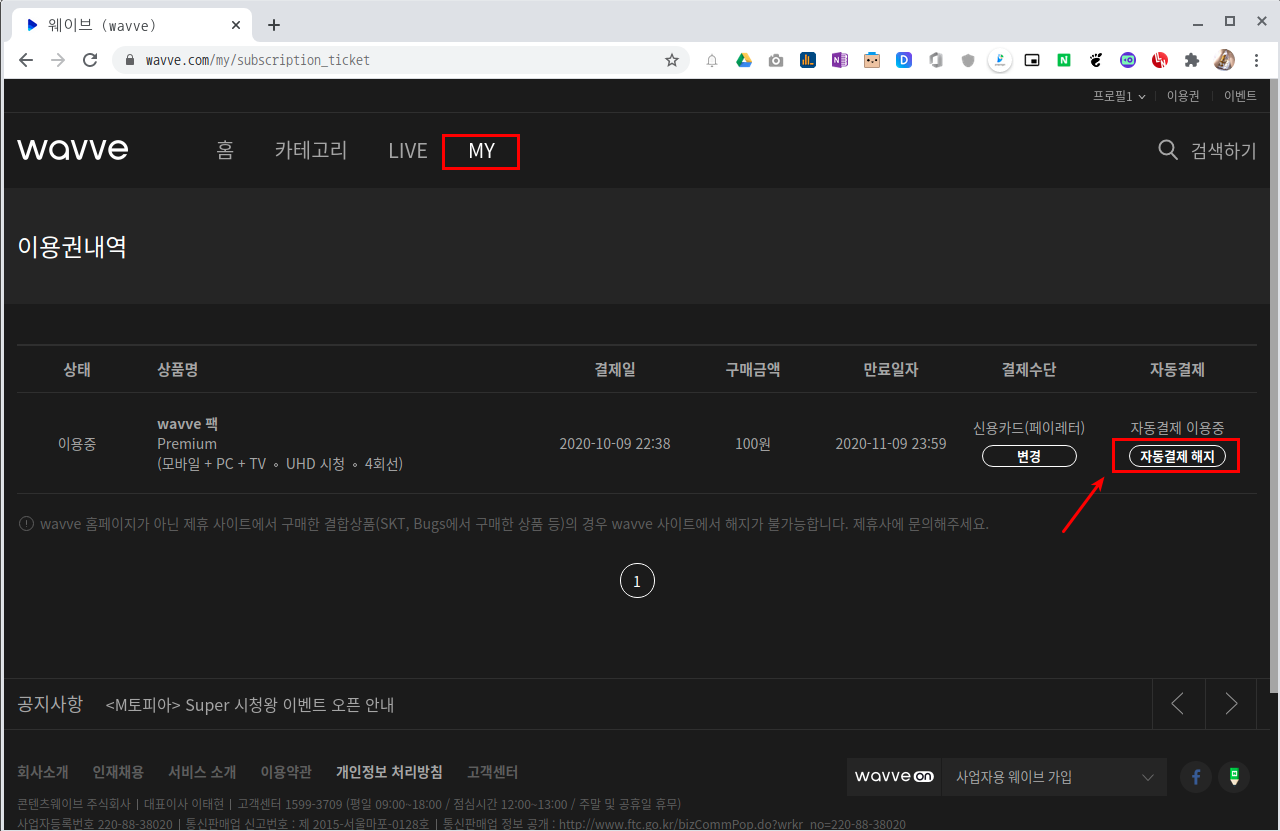Screen dimensions: 1280x831
Task: Open the Chrome three-dot menu
Action: pyautogui.click(x=1256, y=60)
